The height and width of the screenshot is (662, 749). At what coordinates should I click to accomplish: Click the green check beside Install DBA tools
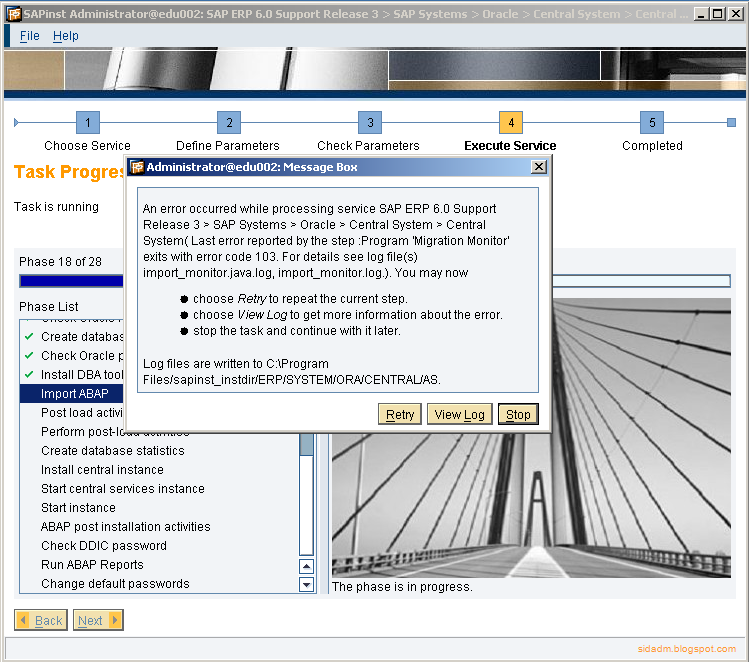[29, 374]
